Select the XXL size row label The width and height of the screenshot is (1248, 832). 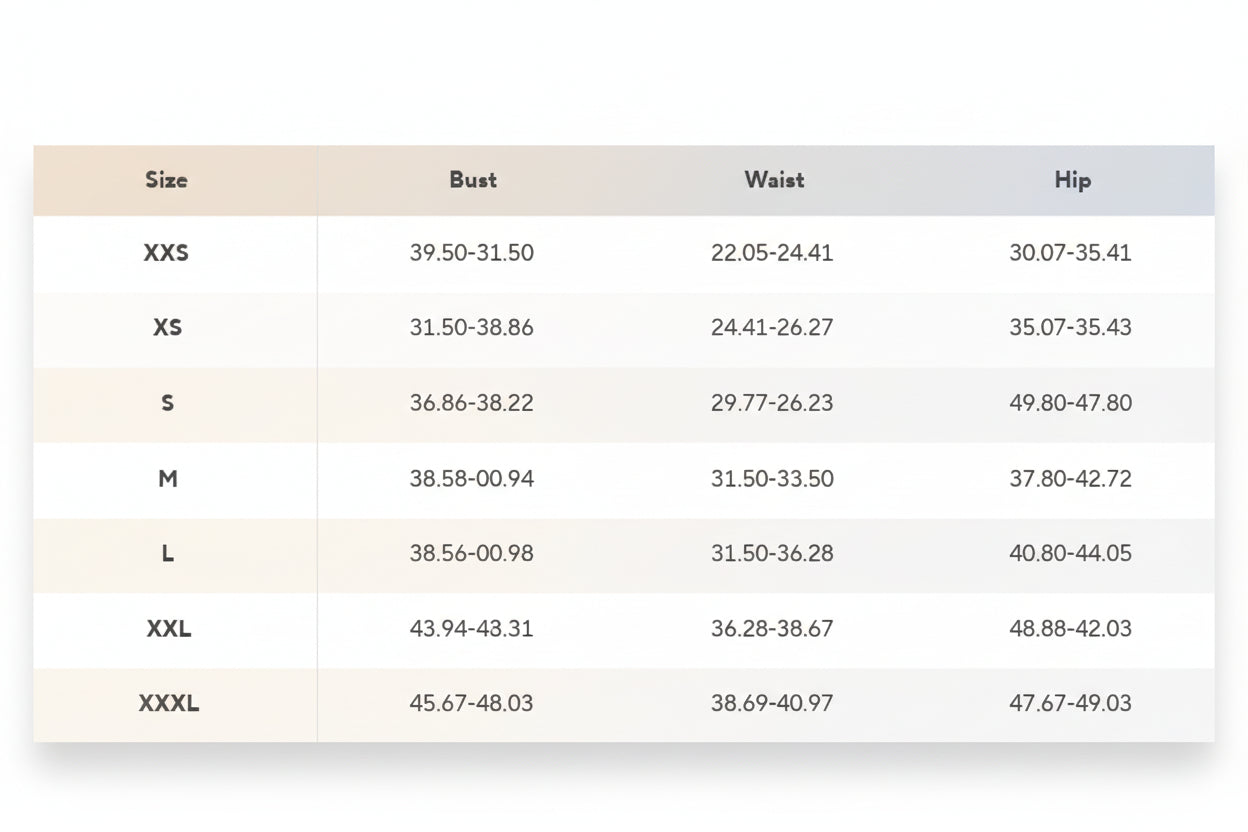tap(168, 629)
